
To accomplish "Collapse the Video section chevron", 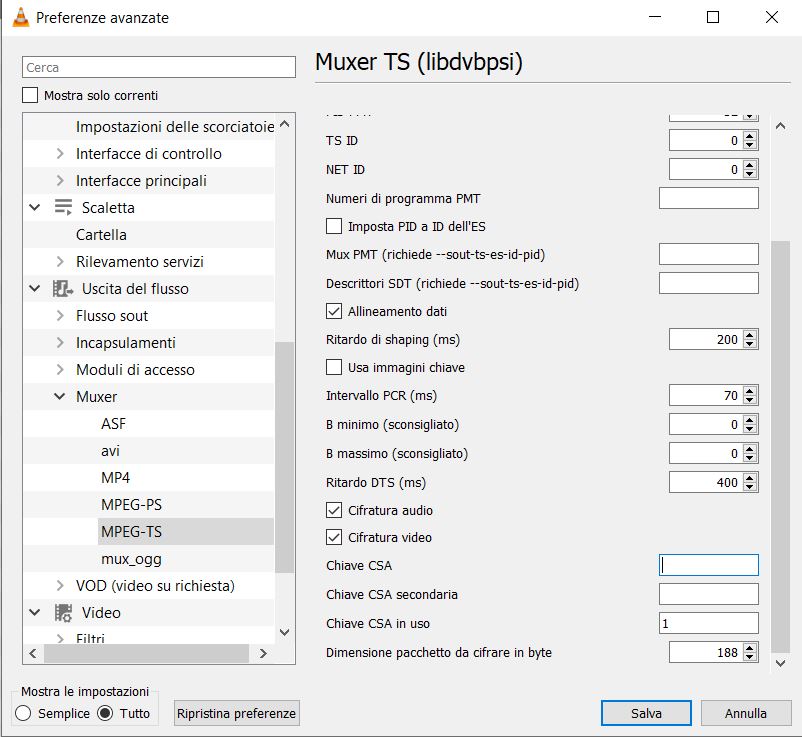I will (x=35, y=613).
